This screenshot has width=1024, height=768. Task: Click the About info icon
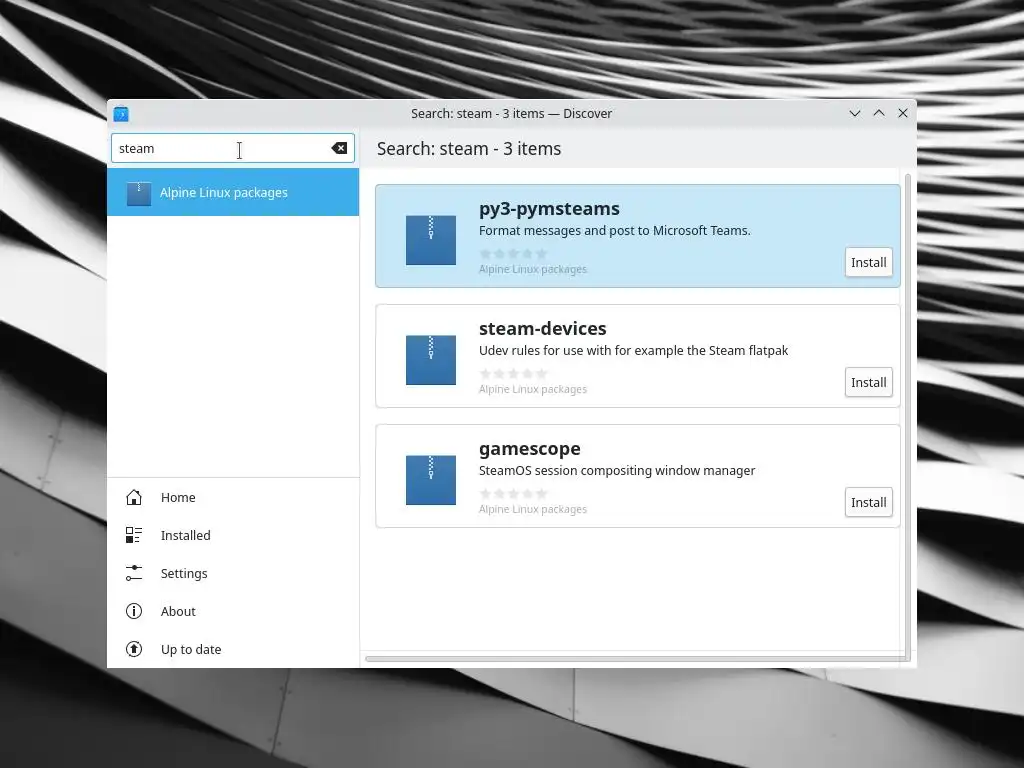coord(134,611)
